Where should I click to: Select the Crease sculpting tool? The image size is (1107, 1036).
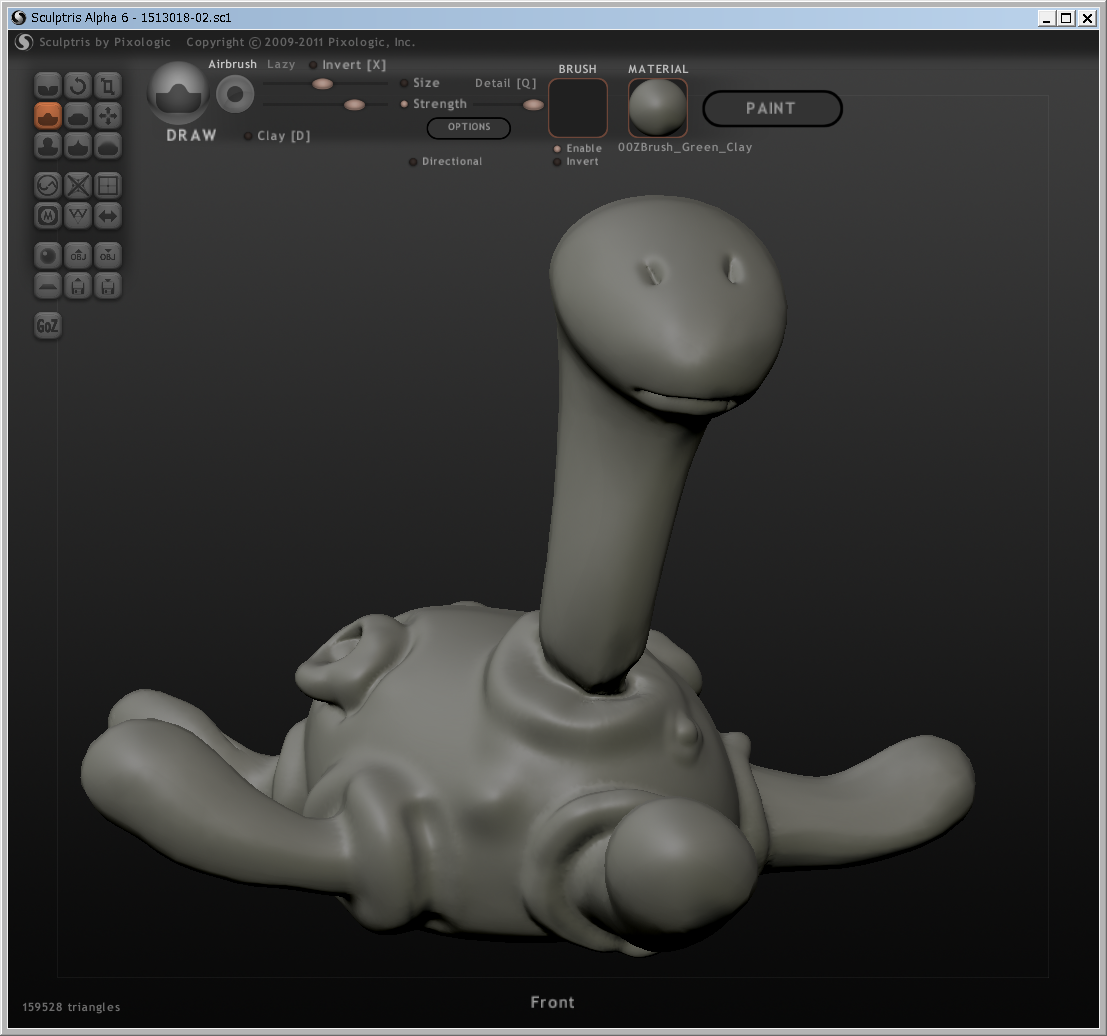coord(48,86)
